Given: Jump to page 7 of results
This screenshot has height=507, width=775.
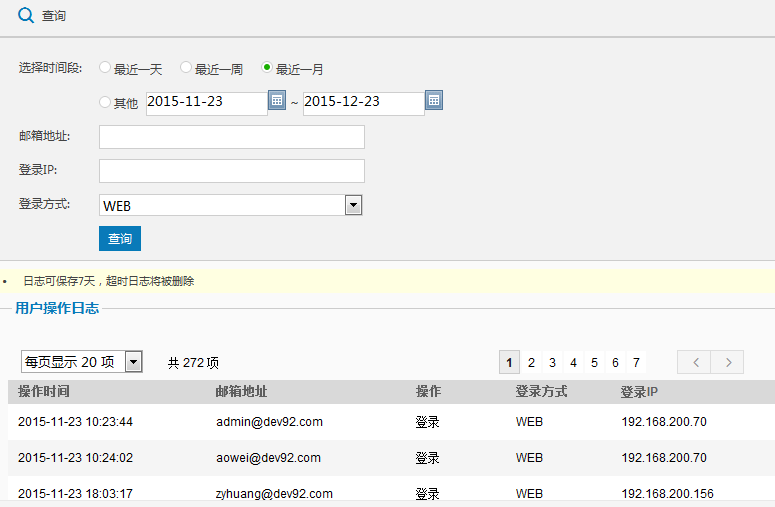Looking at the screenshot, I should (636, 363).
